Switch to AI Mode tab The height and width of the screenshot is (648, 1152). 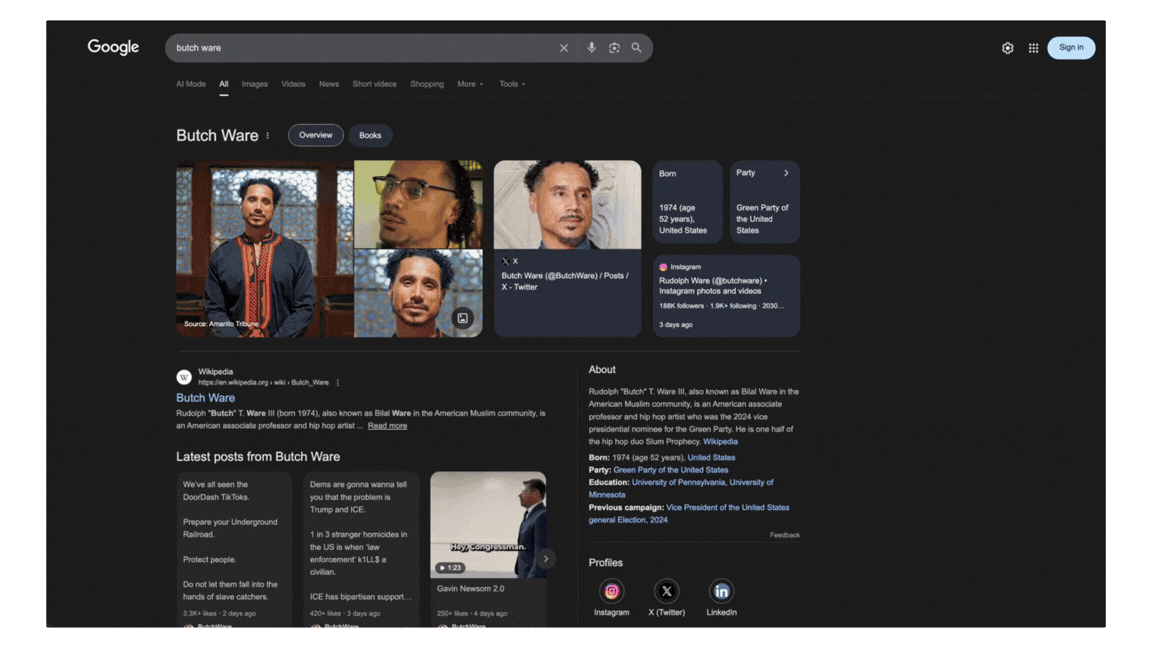(x=191, y=84)
